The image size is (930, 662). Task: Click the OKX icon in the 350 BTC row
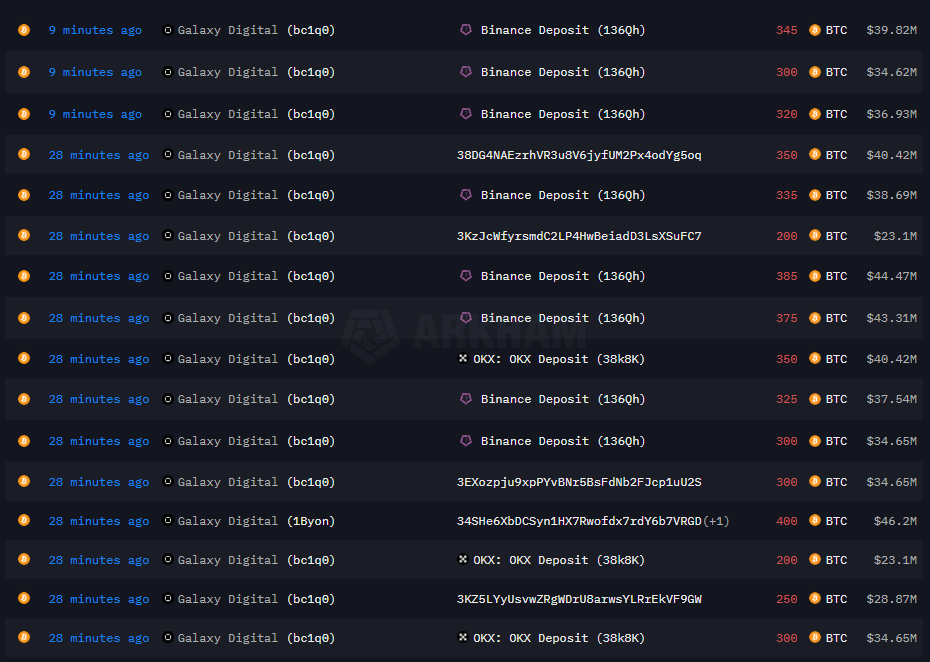coord(463,358)
